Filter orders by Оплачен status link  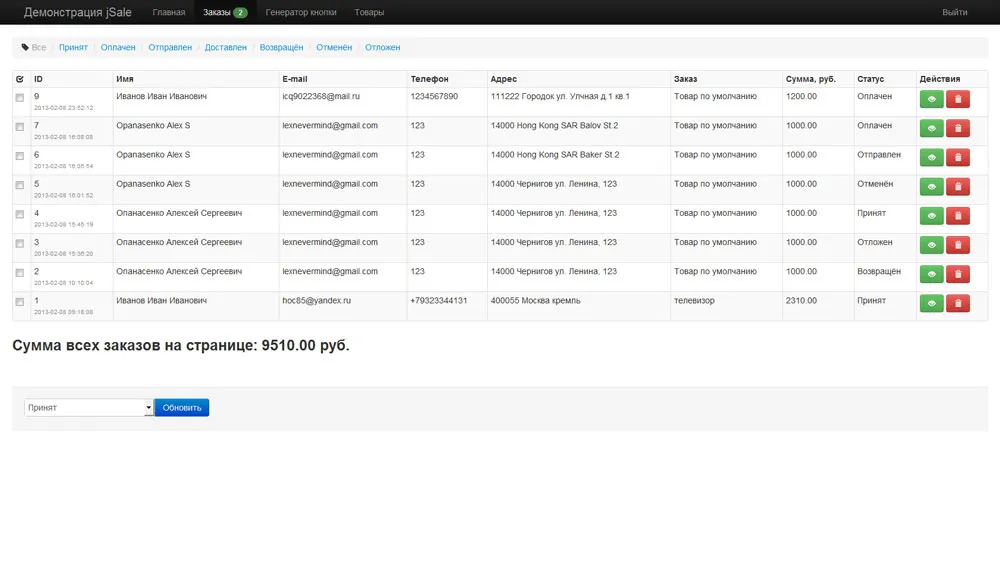coord(118,47)
